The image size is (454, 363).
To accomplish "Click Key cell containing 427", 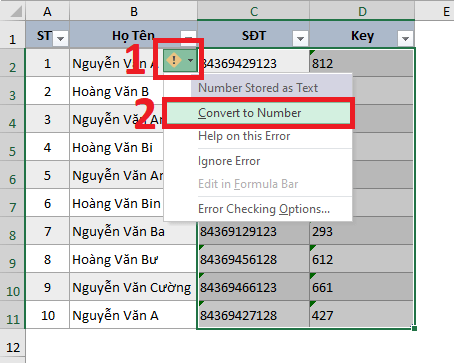I will [x=362, y=315].
